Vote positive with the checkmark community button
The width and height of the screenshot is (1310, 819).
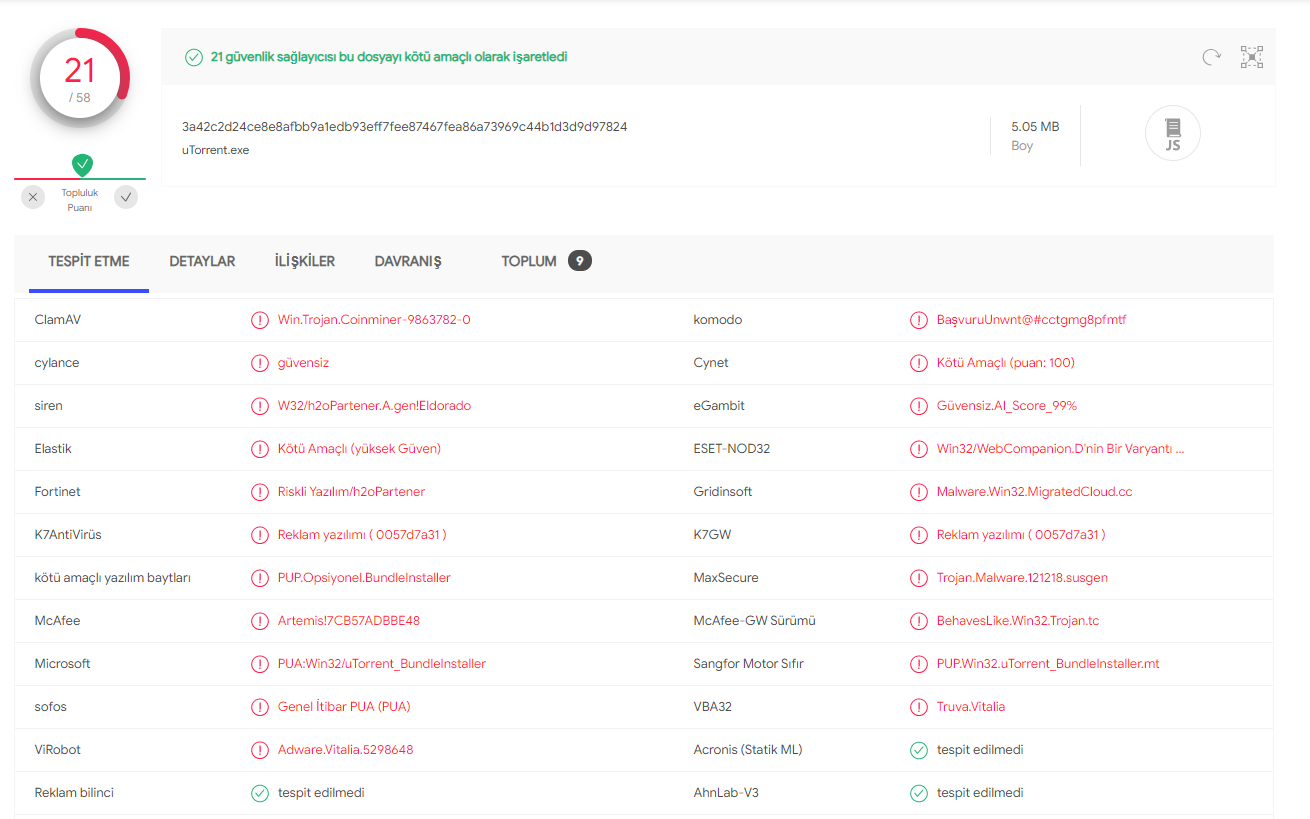(x=126, y=197)
